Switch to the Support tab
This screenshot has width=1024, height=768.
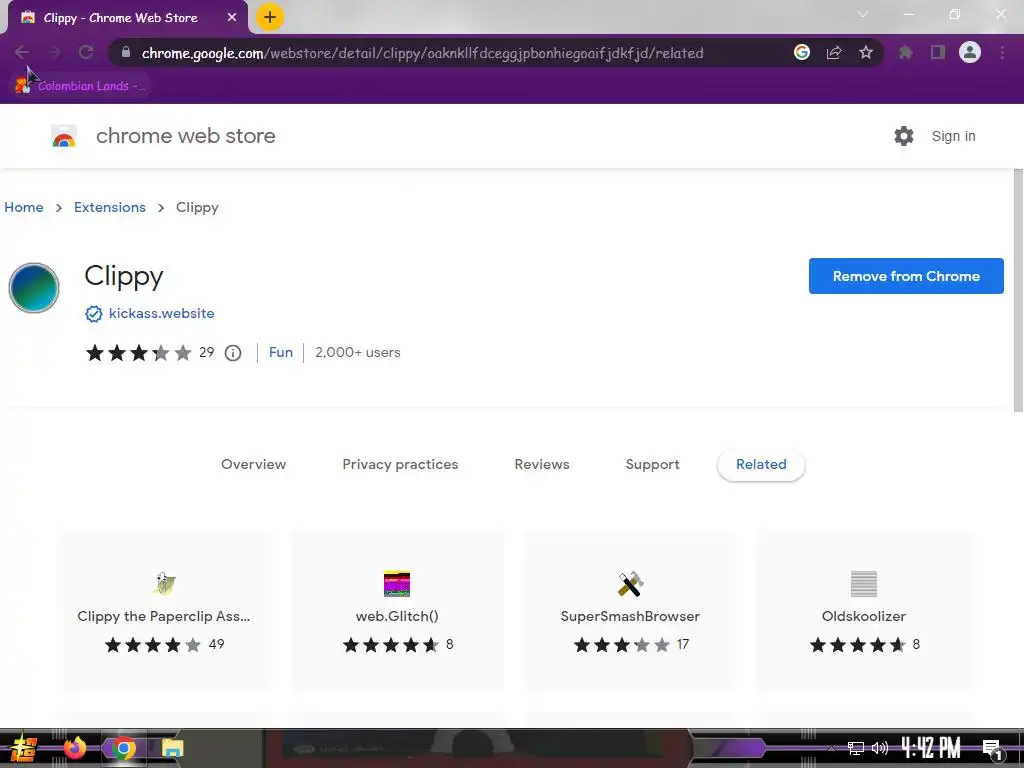click(x=652, y=464)
